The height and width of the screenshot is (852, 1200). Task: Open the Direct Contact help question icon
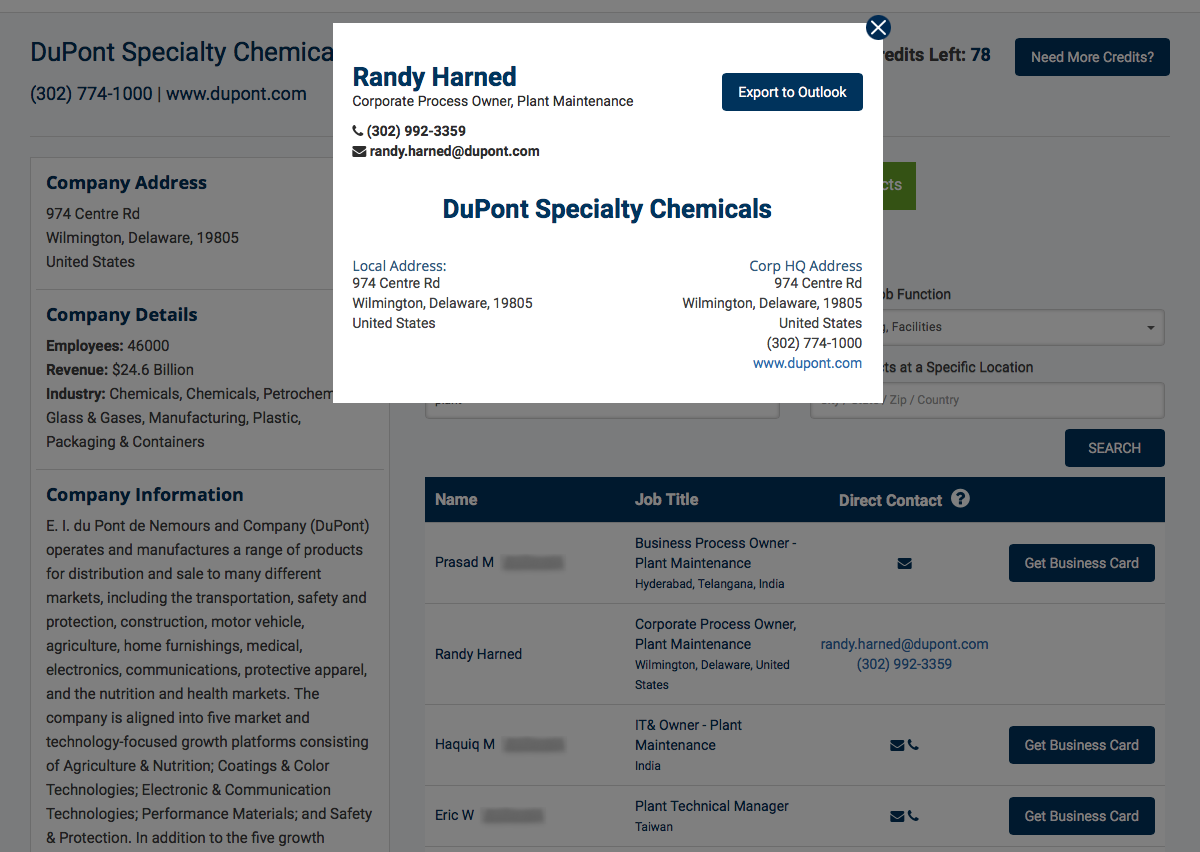(960, 498)
